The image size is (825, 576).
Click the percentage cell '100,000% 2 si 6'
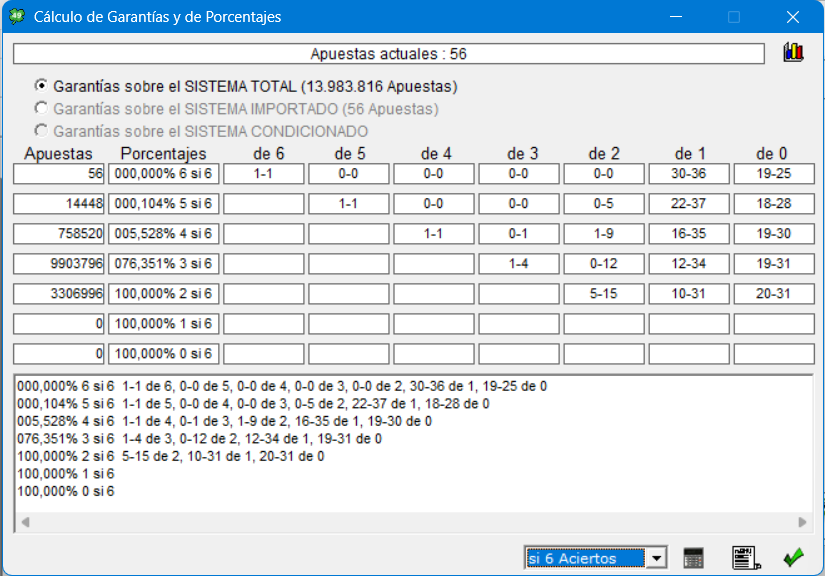[164, 294]
